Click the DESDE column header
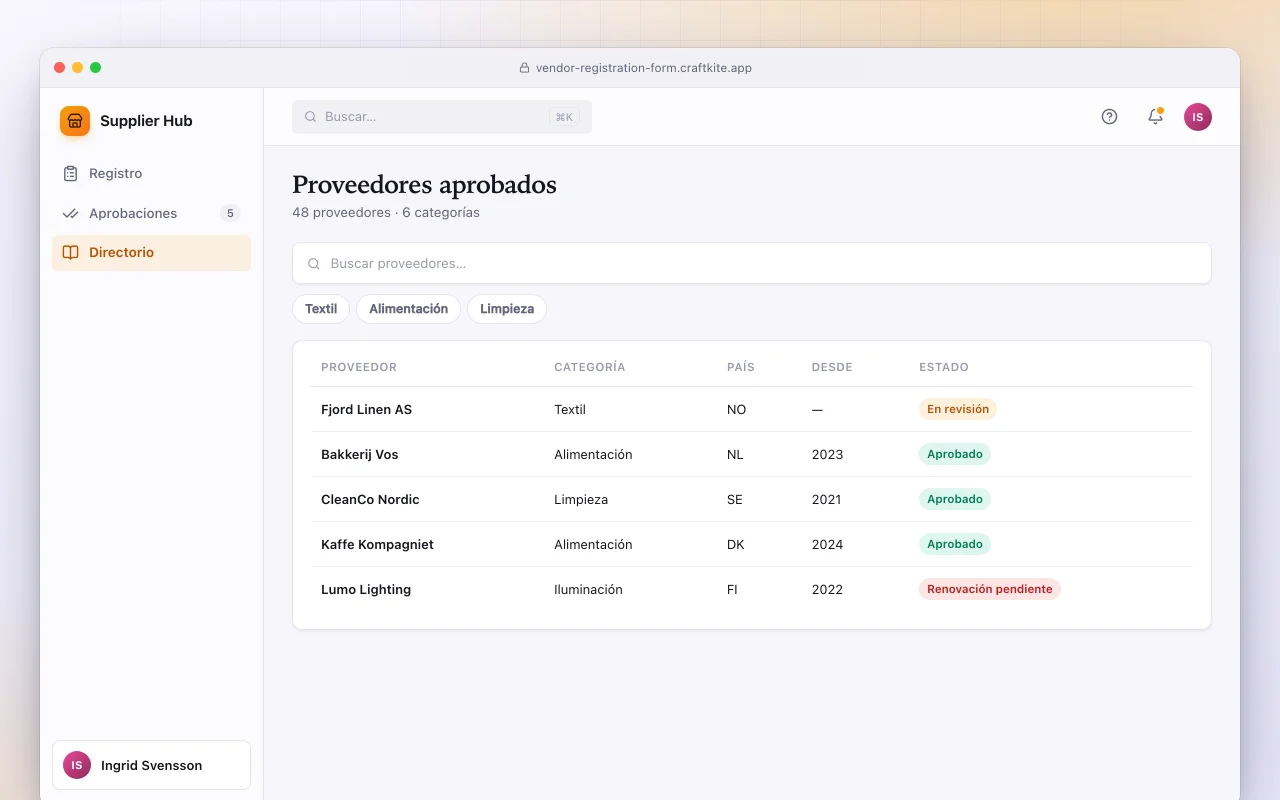This screenshot has width=1280, height=800. coord(832,367)
